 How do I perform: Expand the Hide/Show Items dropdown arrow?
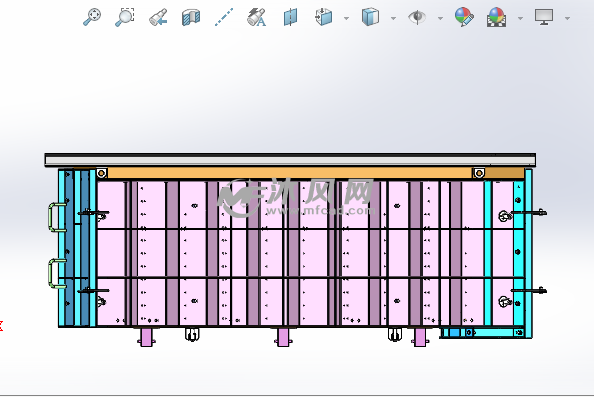click(x=440, y=18)
